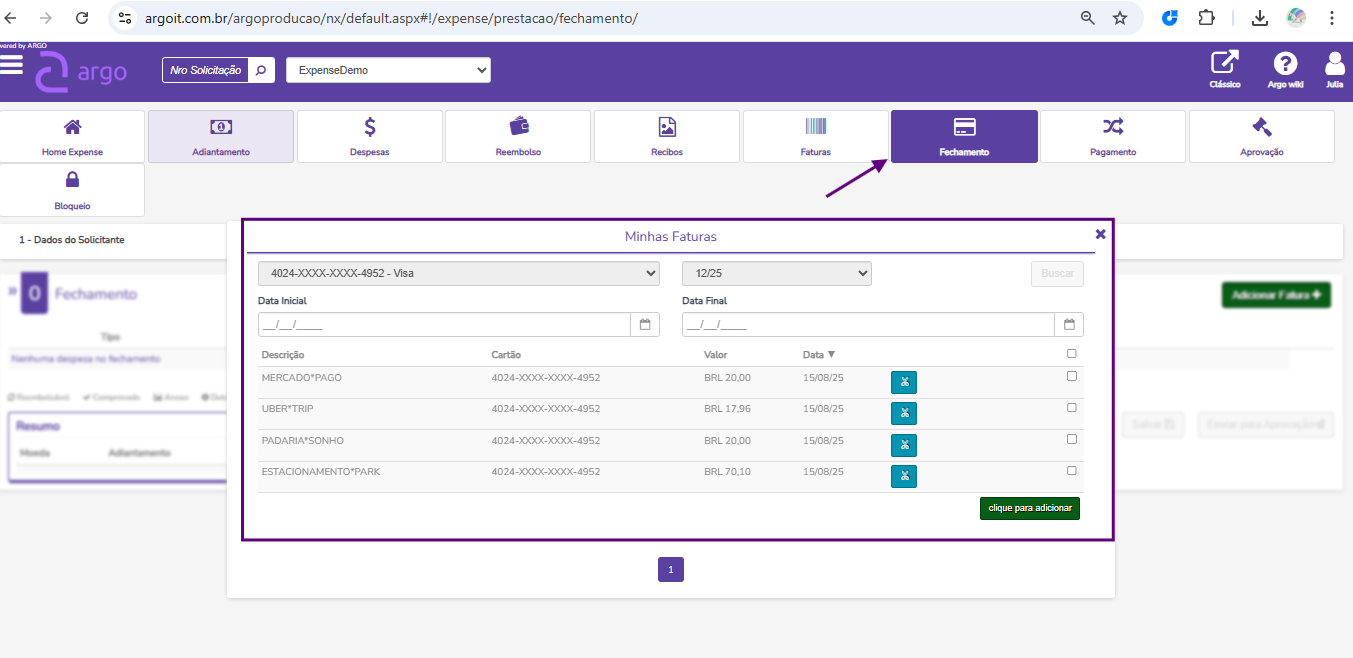Expand the 12/25 period dropdown
This screenshot has height=658, width=1353.
click(776, 273)
